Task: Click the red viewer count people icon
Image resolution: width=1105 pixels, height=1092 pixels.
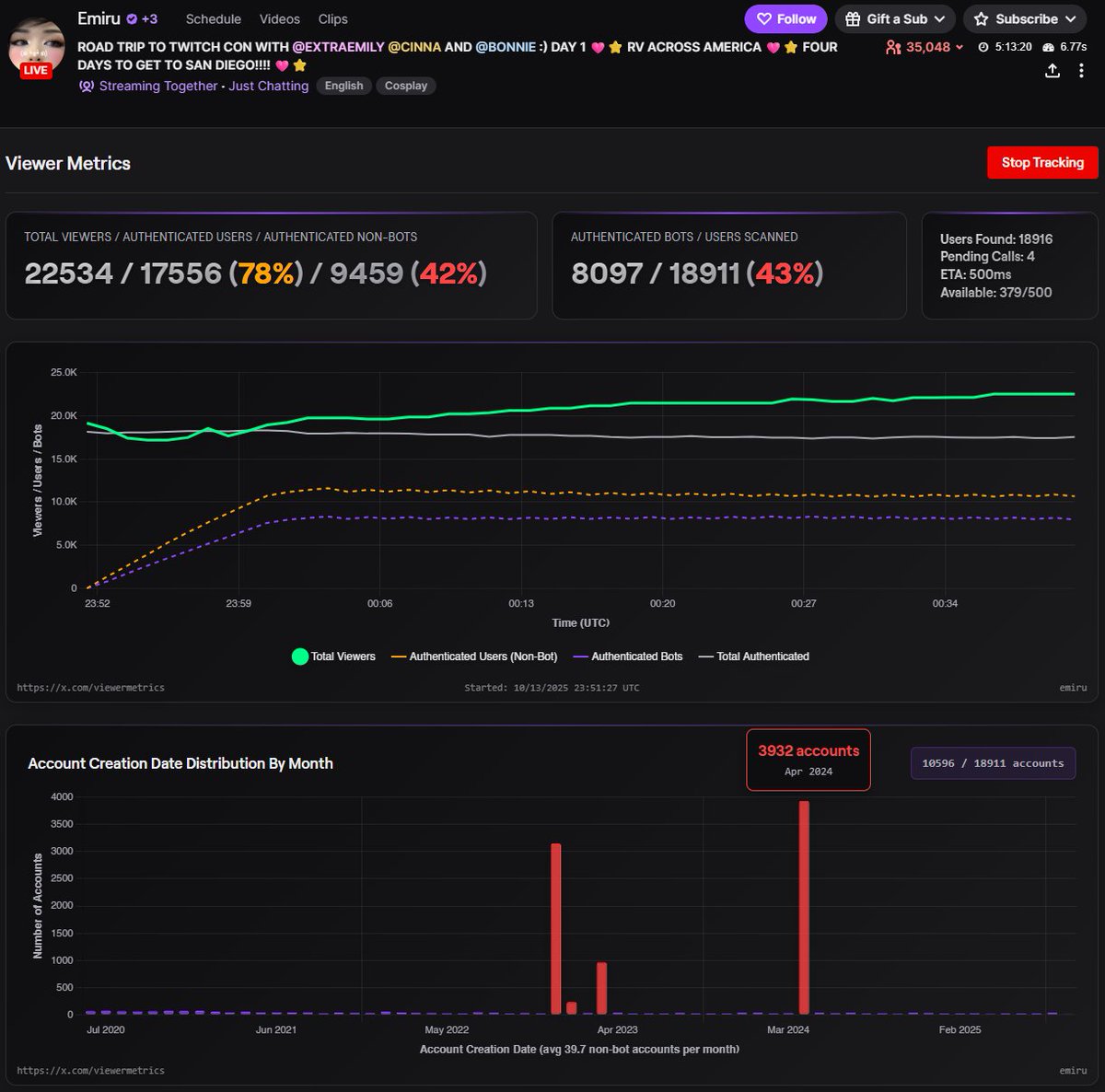Action: pos(891,46)
